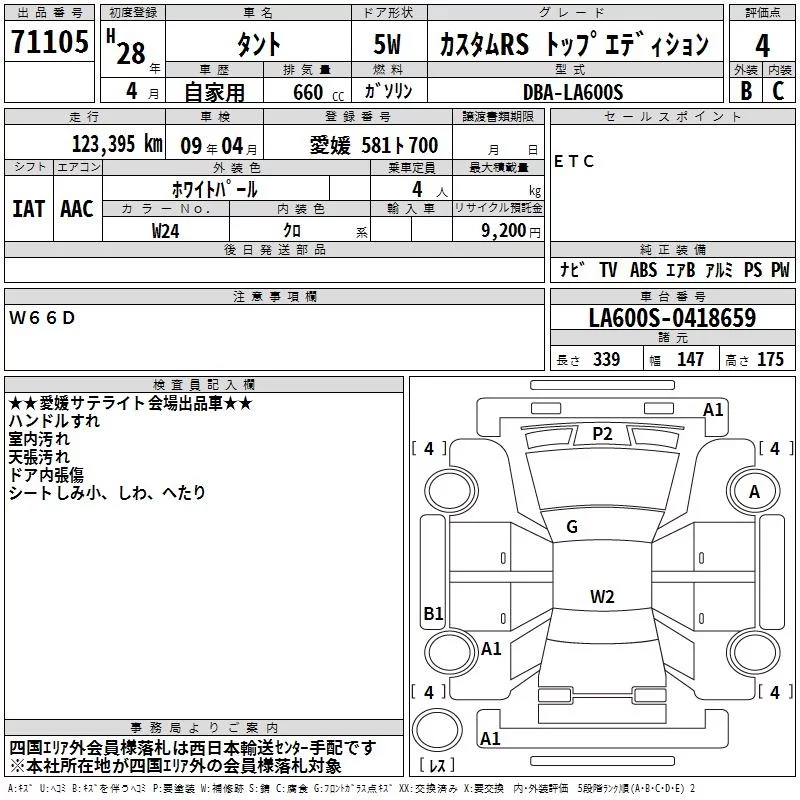
Task: Click the ETC sales point text
Action: (574, 161)
